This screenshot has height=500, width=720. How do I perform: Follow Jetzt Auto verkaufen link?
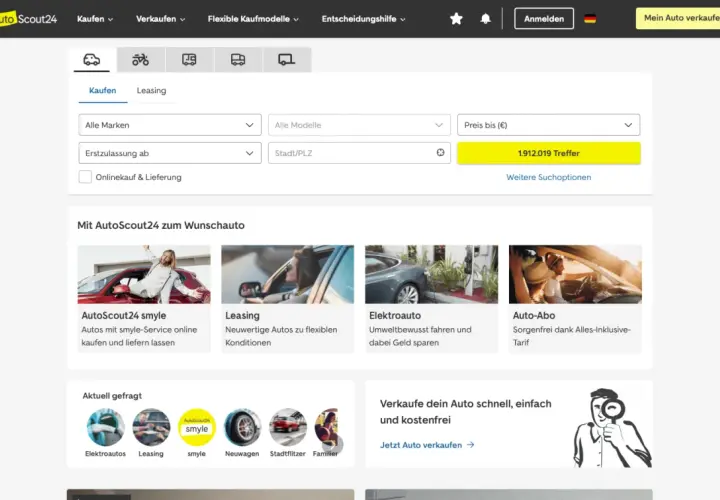pos(421,445)
